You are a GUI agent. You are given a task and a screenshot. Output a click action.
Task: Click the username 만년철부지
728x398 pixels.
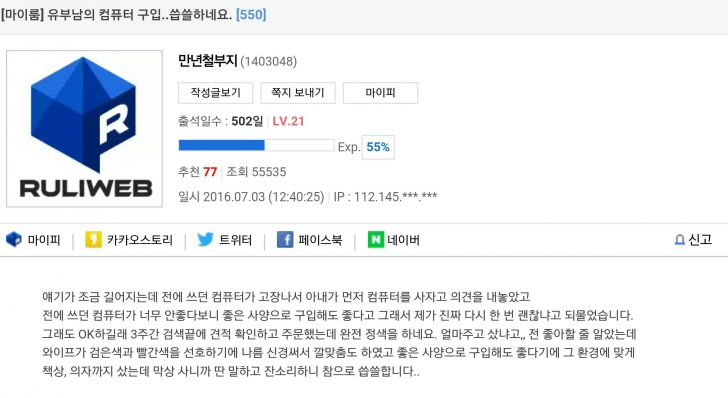(208, 61)
